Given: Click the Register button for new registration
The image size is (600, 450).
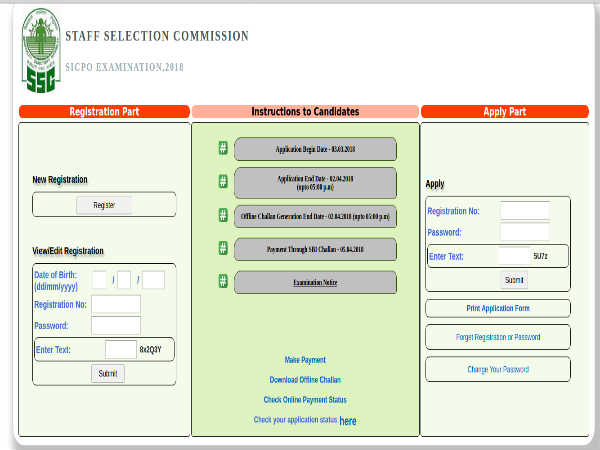Looking at the screenshot, I should click(x=104, y=205).
